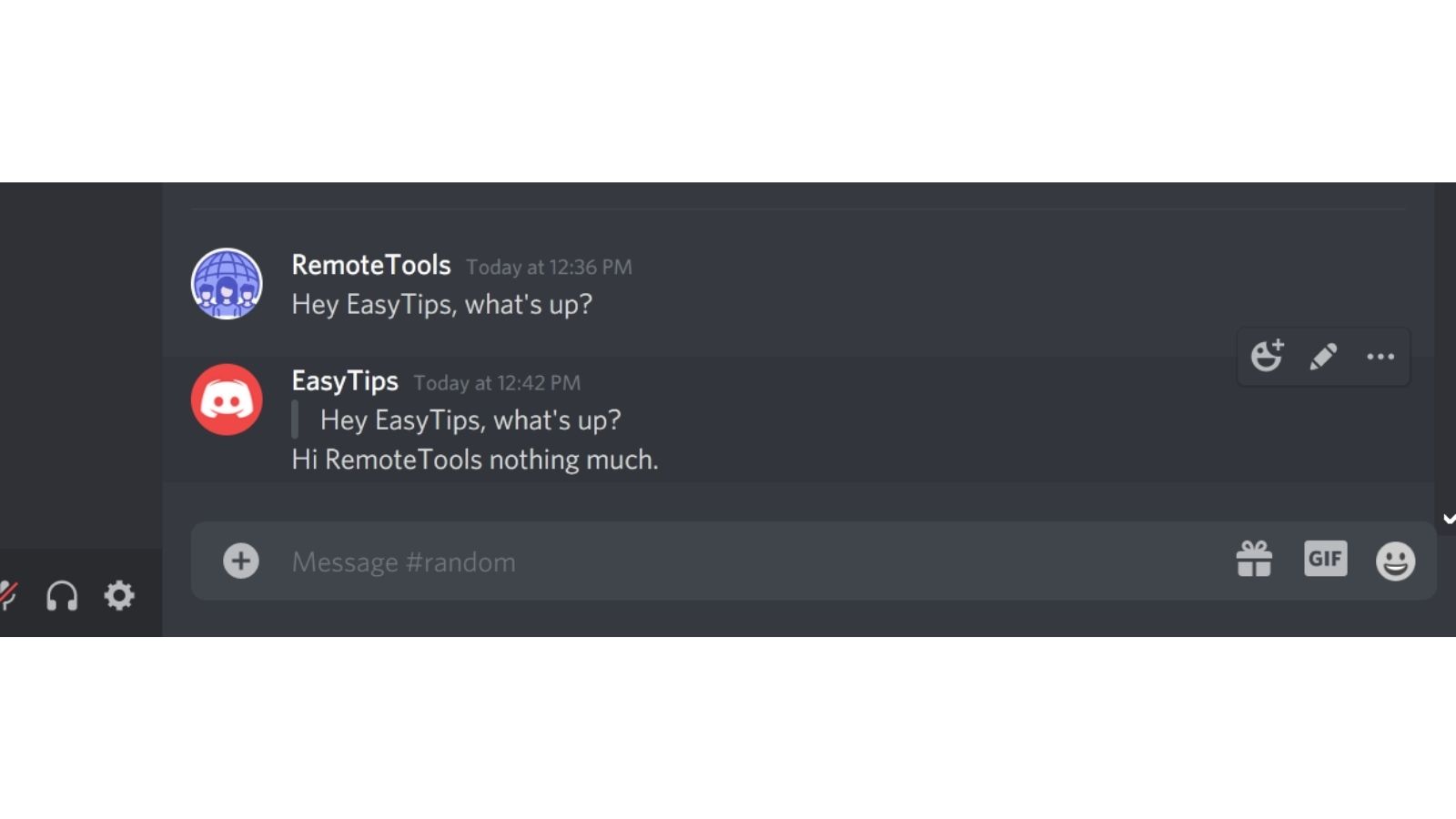Toggle deafen with the headphones icon
1456x819 pixels.
pos(62,596)
